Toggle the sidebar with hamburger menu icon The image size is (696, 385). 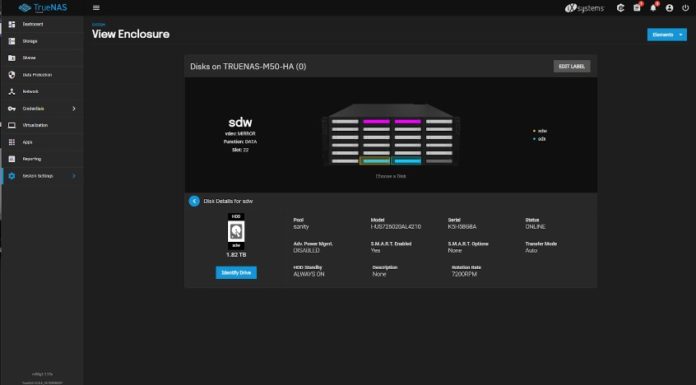(x=96, y=8)
